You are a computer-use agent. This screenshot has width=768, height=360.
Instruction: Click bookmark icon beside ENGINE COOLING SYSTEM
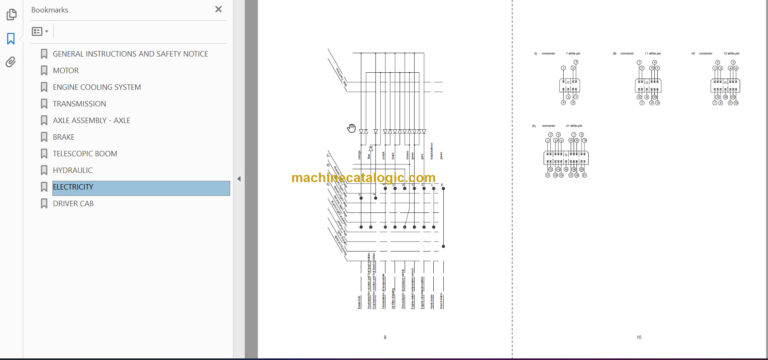click(x=44, y=87)
